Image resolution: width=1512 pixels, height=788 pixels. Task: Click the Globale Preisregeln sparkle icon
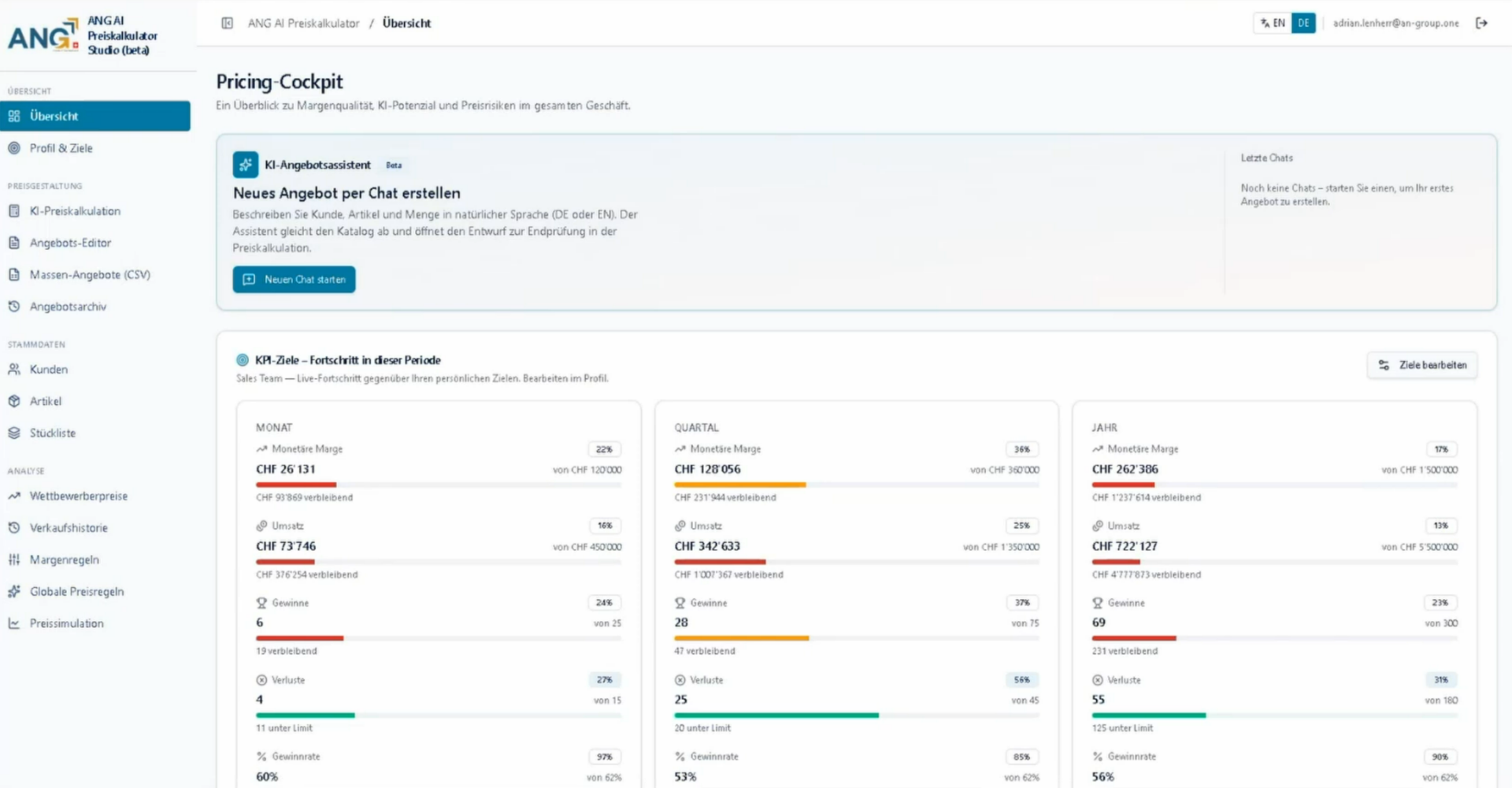pos(14,591)
